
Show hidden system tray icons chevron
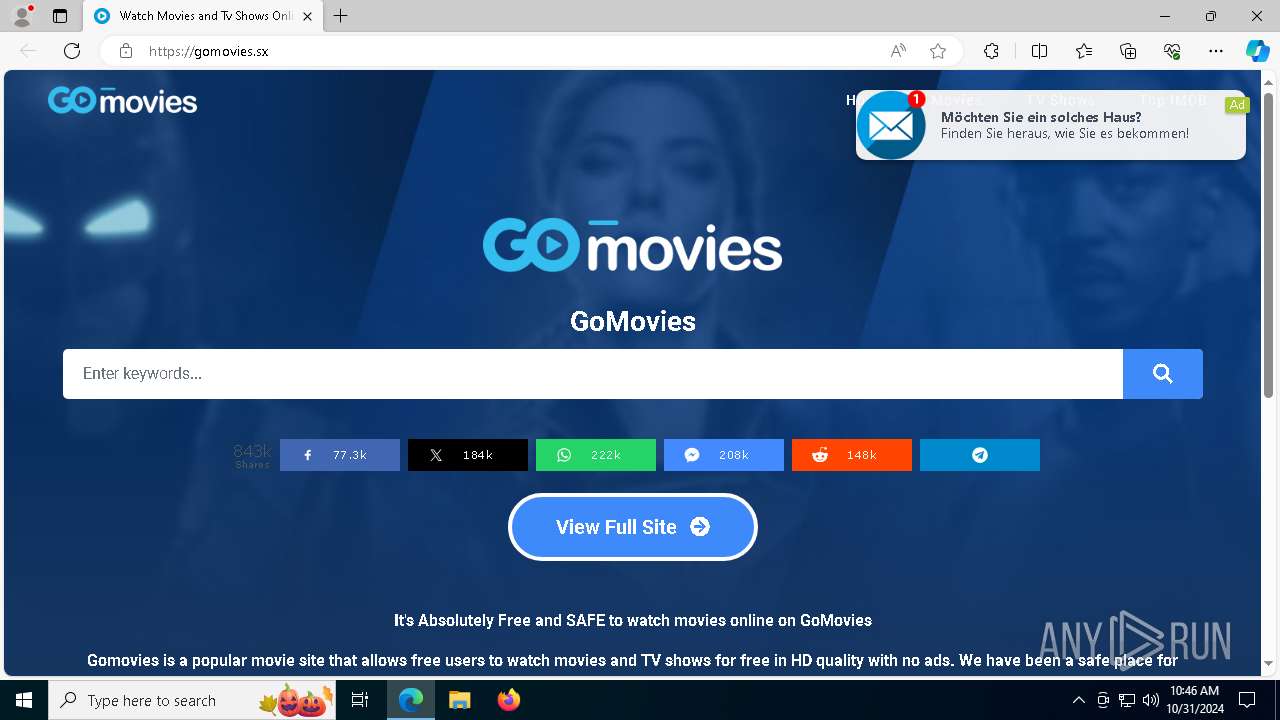(x=1078, y=700)
